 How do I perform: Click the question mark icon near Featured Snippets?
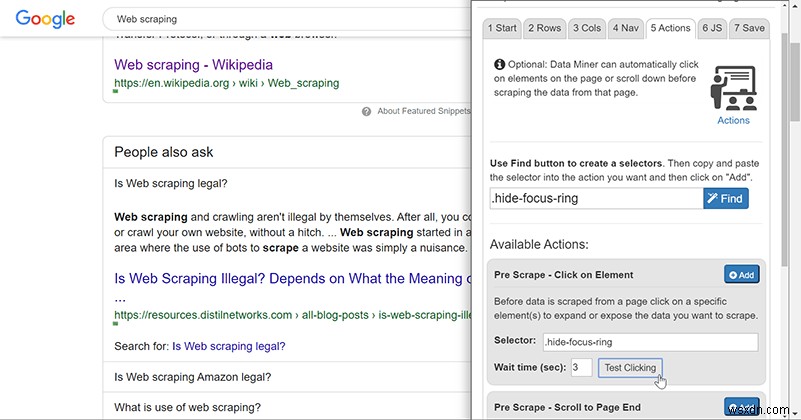pyautogui.click(x=367, y=111)
